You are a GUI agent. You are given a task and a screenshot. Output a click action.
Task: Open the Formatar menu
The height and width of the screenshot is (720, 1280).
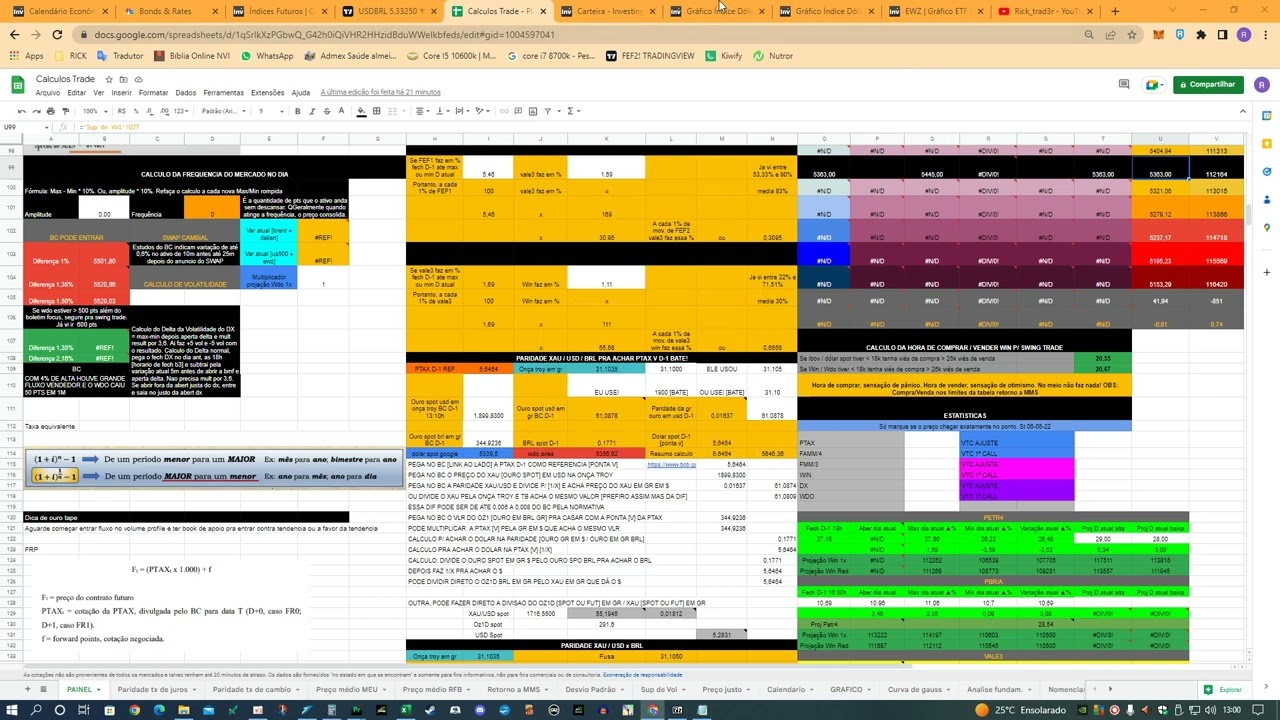pos(153,93)
